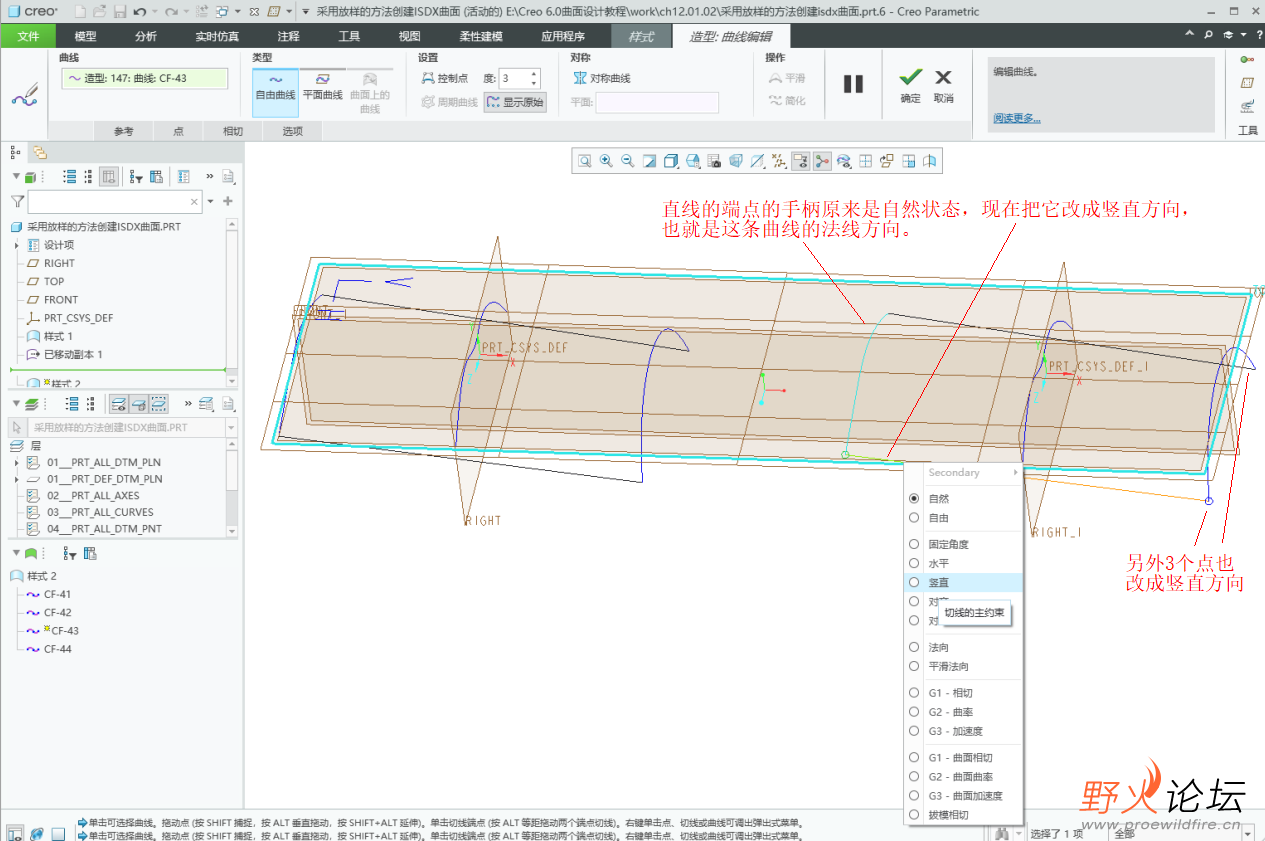Screen dimensions: 1265x841
Task: Select the 拔模相切 radio option
Action: [913, 815]
